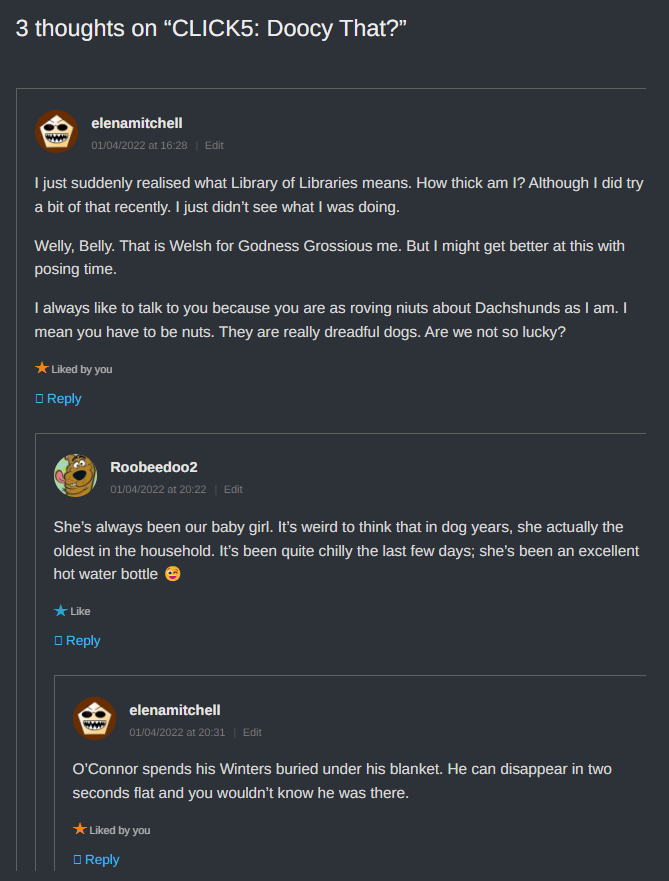
Task: Open elenamitchell's name on the nested reply
Action: [x=175, y=710]
